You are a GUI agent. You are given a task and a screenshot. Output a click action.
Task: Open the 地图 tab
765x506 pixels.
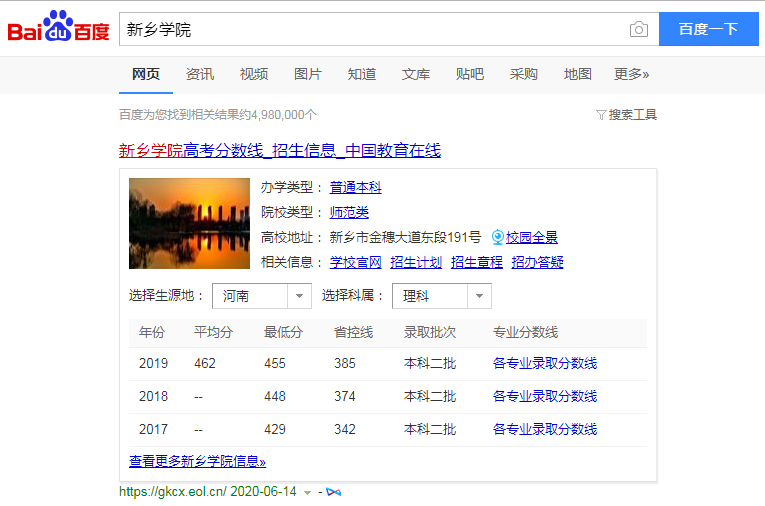(x=578, y=74)
